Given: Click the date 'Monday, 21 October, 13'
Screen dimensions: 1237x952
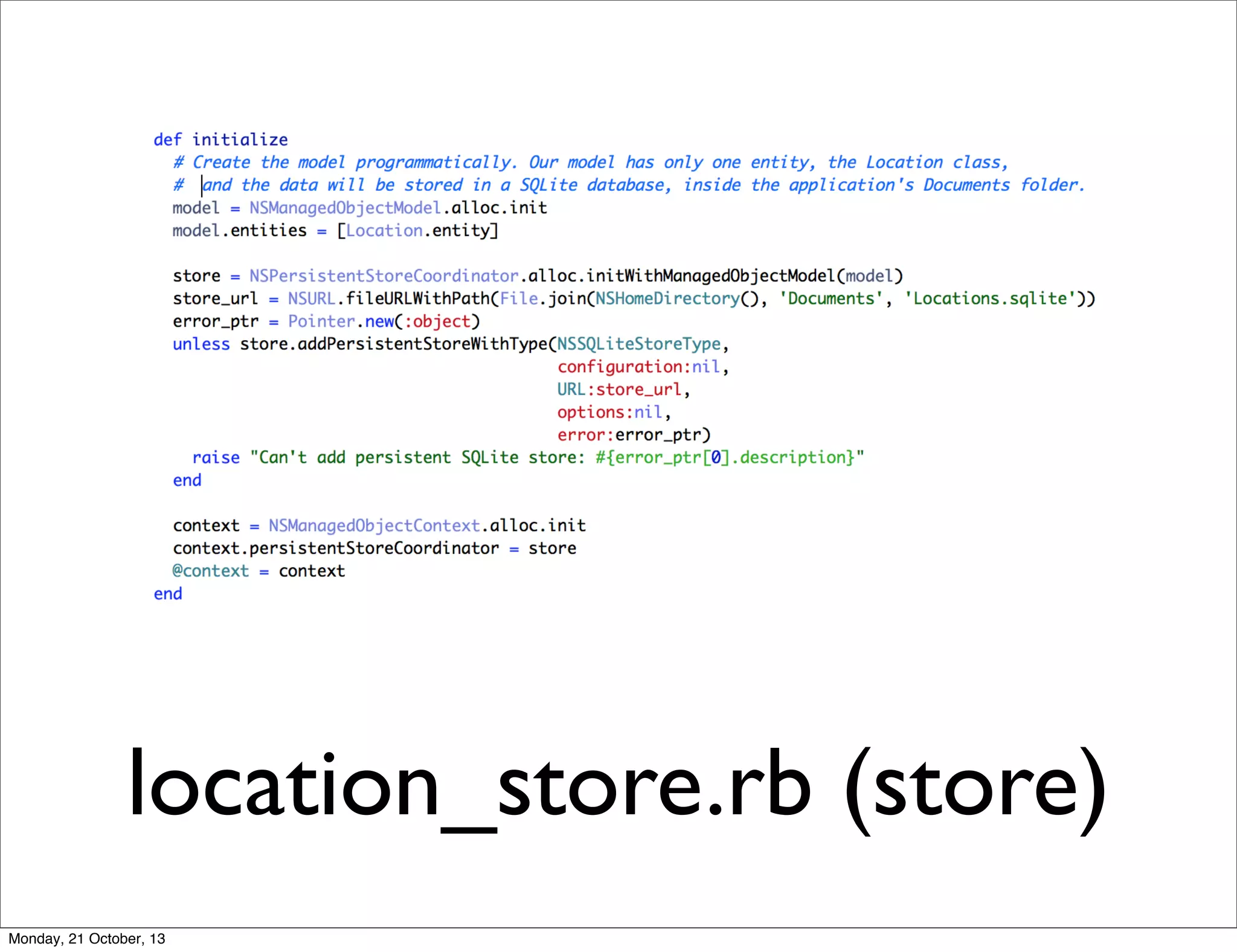Looking at the screenshot, I should click(x=87, y=939).
